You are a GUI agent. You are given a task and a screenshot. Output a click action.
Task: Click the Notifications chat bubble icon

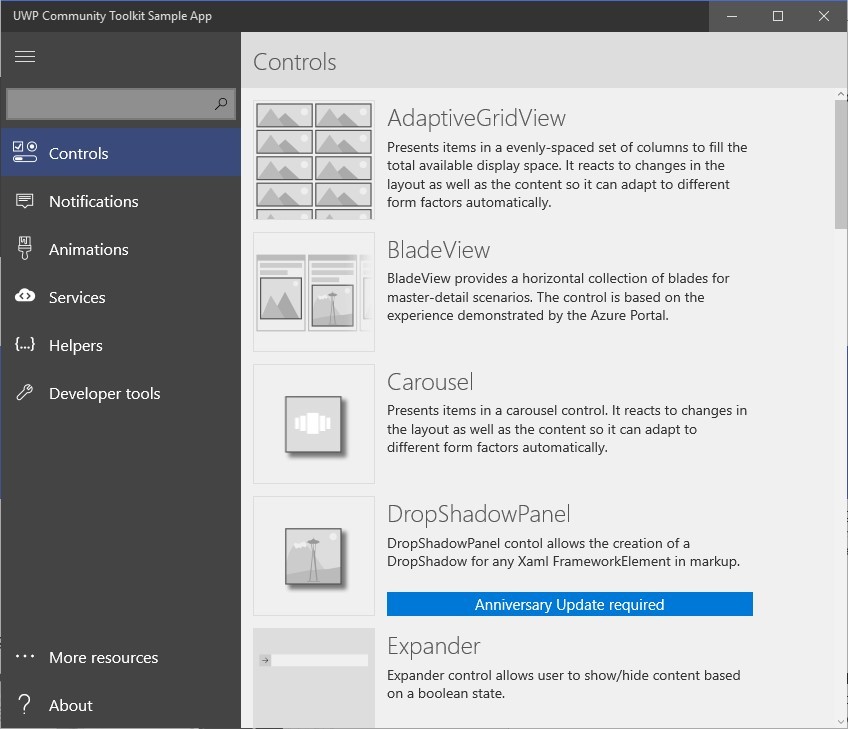click(24, 201)
